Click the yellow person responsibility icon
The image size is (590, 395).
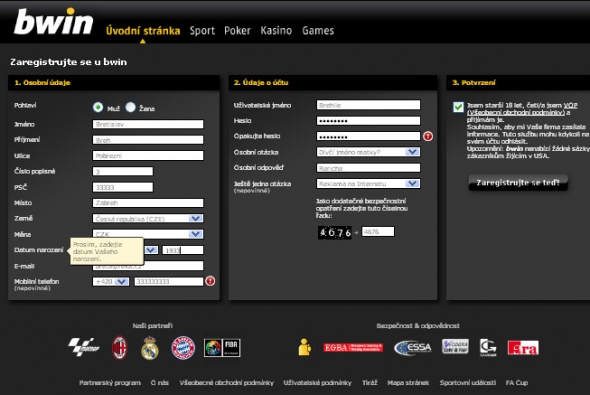[x=304, y=347]
